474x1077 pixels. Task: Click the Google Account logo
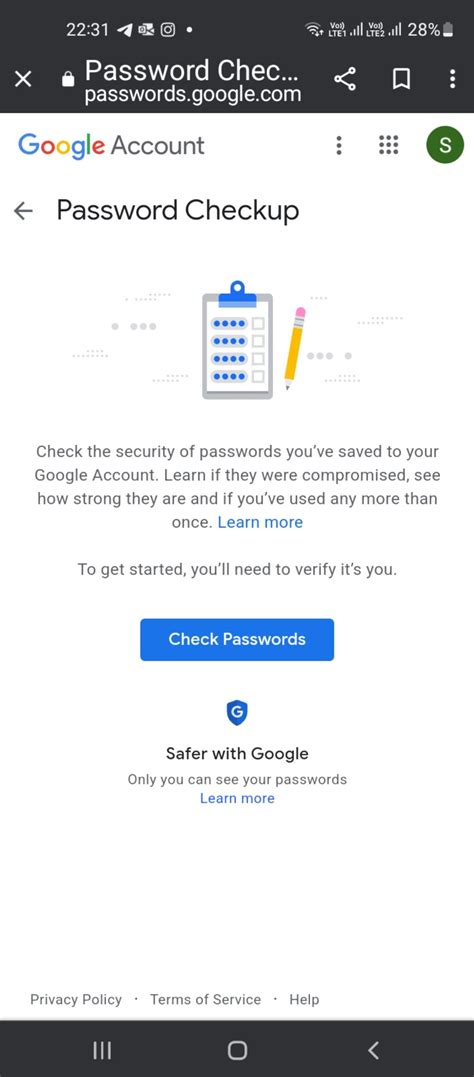pos(111,146)
